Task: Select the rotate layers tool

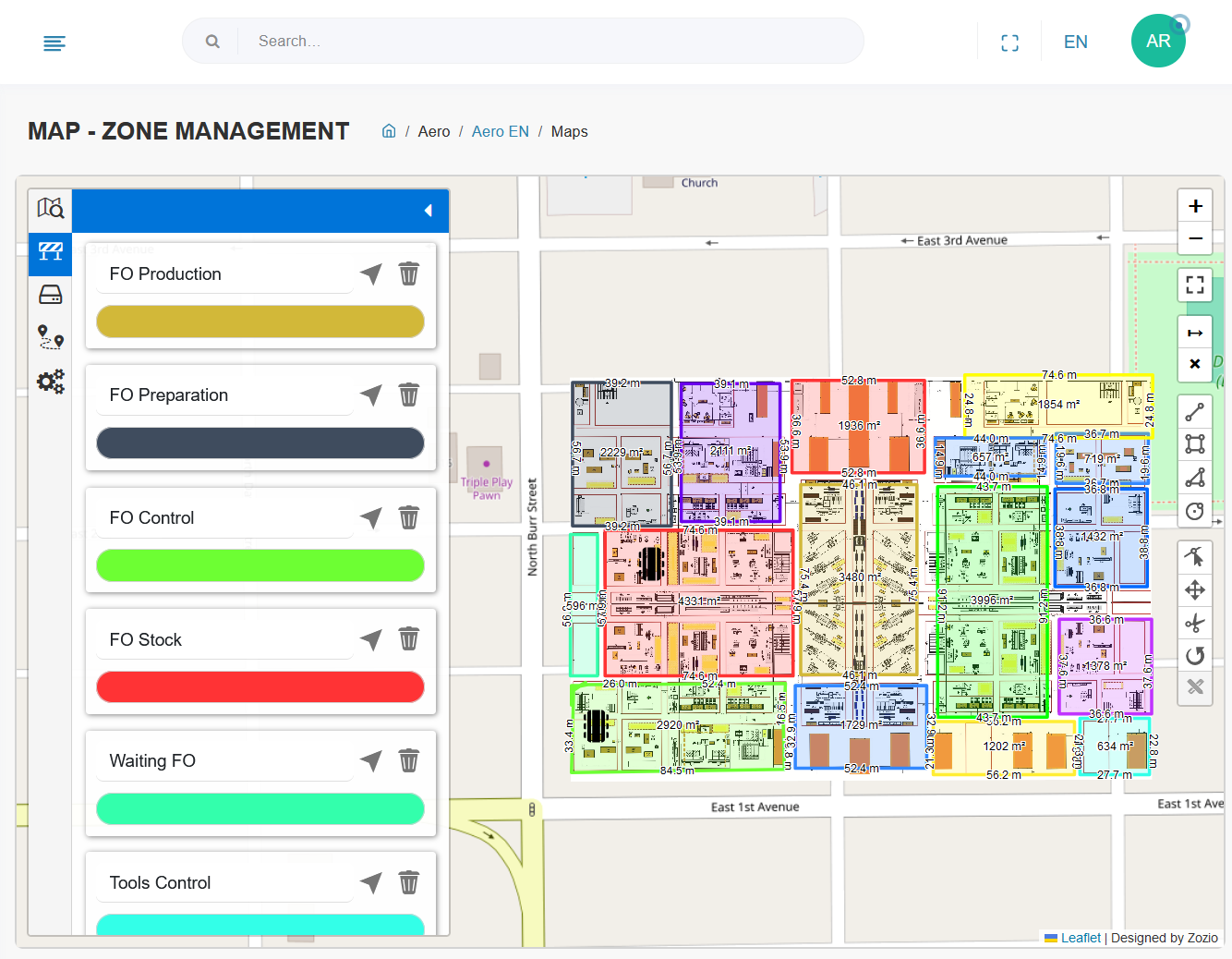Action: pos(1195,655)
